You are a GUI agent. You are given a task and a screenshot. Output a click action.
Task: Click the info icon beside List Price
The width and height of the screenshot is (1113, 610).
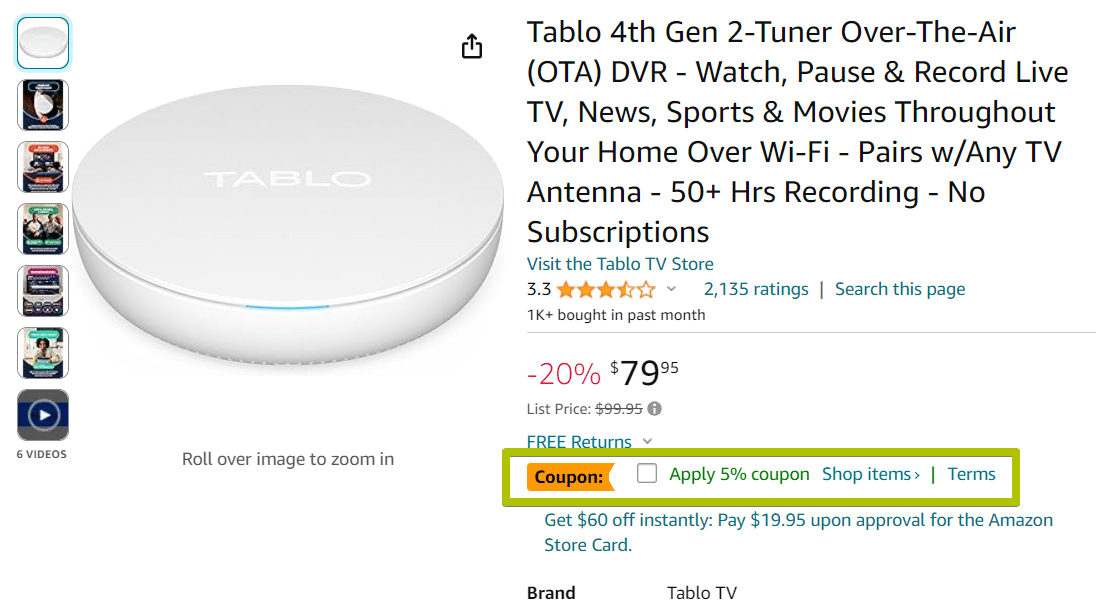[657, 408]
